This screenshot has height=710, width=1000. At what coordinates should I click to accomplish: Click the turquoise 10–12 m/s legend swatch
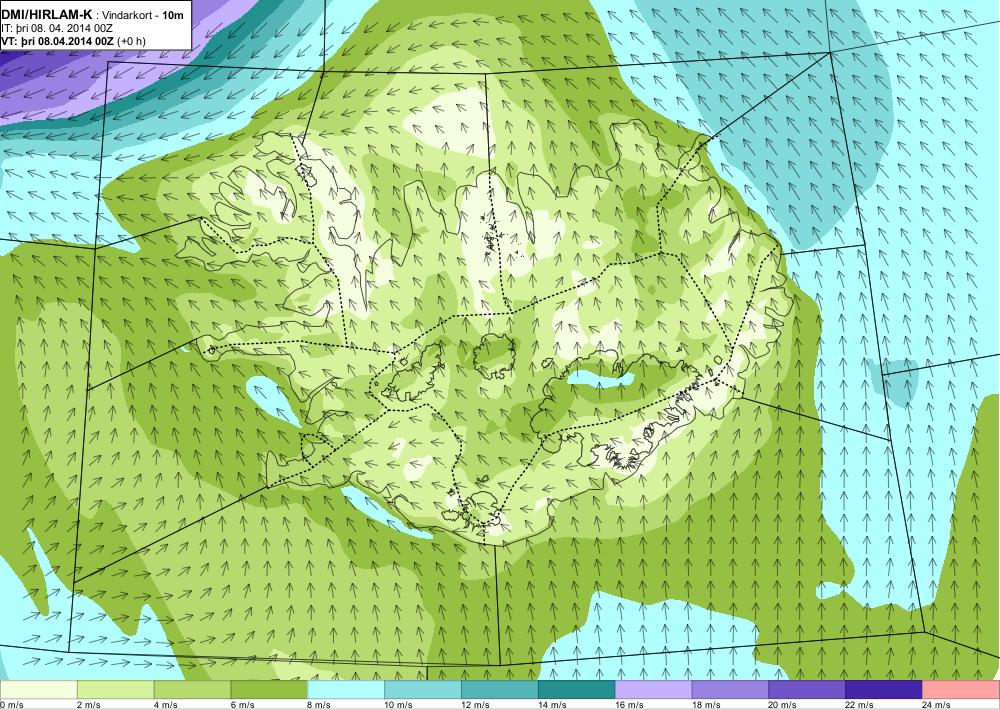pos(423,690)
